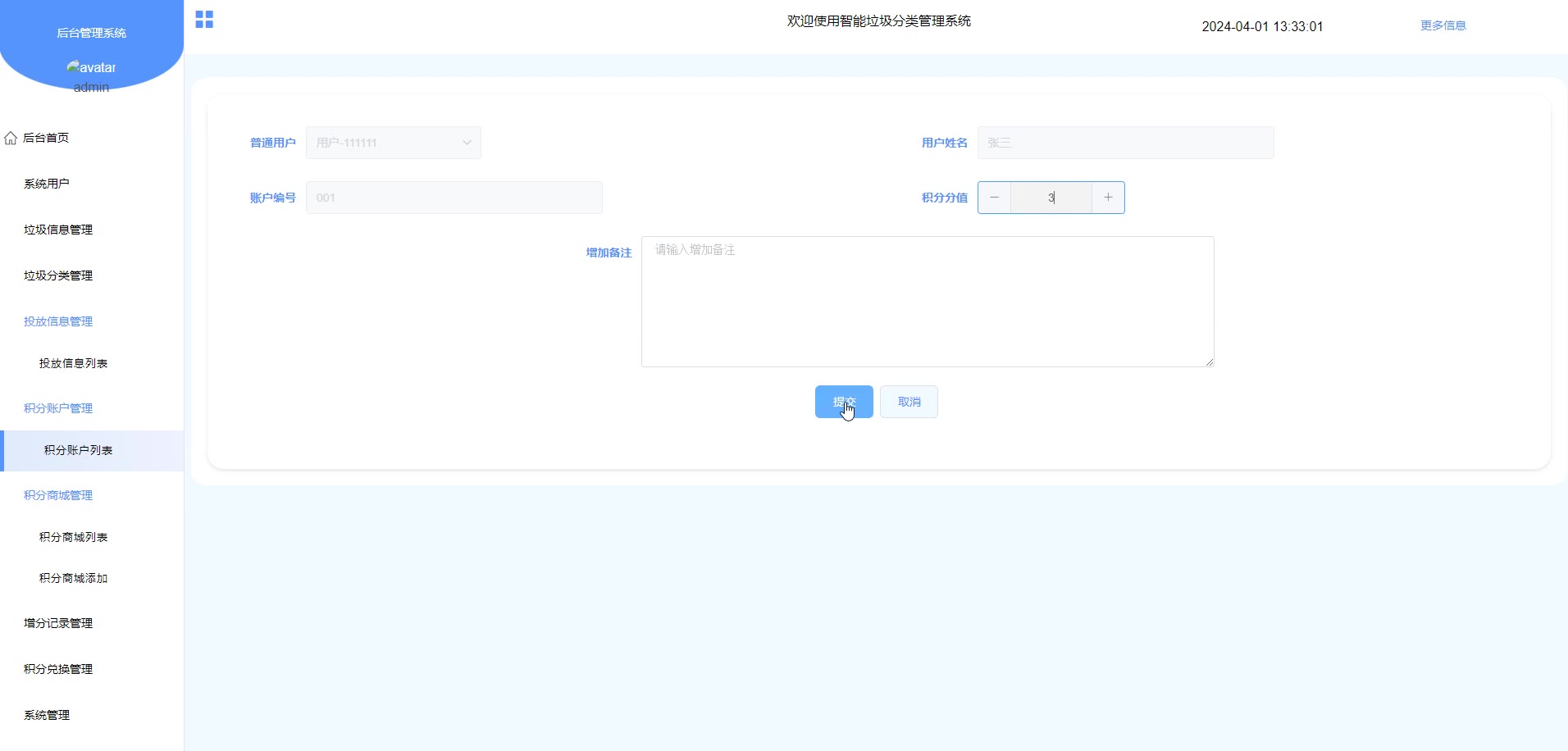
Task: Click the 欢迎使用智能垃圾分类管理系统 header text
Action: pyautogui.click(x=879, y=20)
